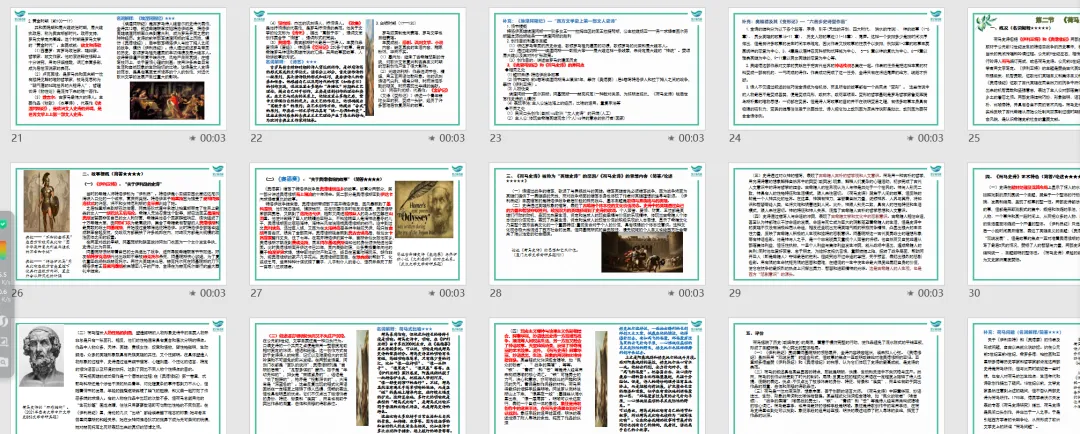This screenshot has height=434, width=1080.
Task: Click transition star icon under slide 24
Action: [x=911, y=138]
